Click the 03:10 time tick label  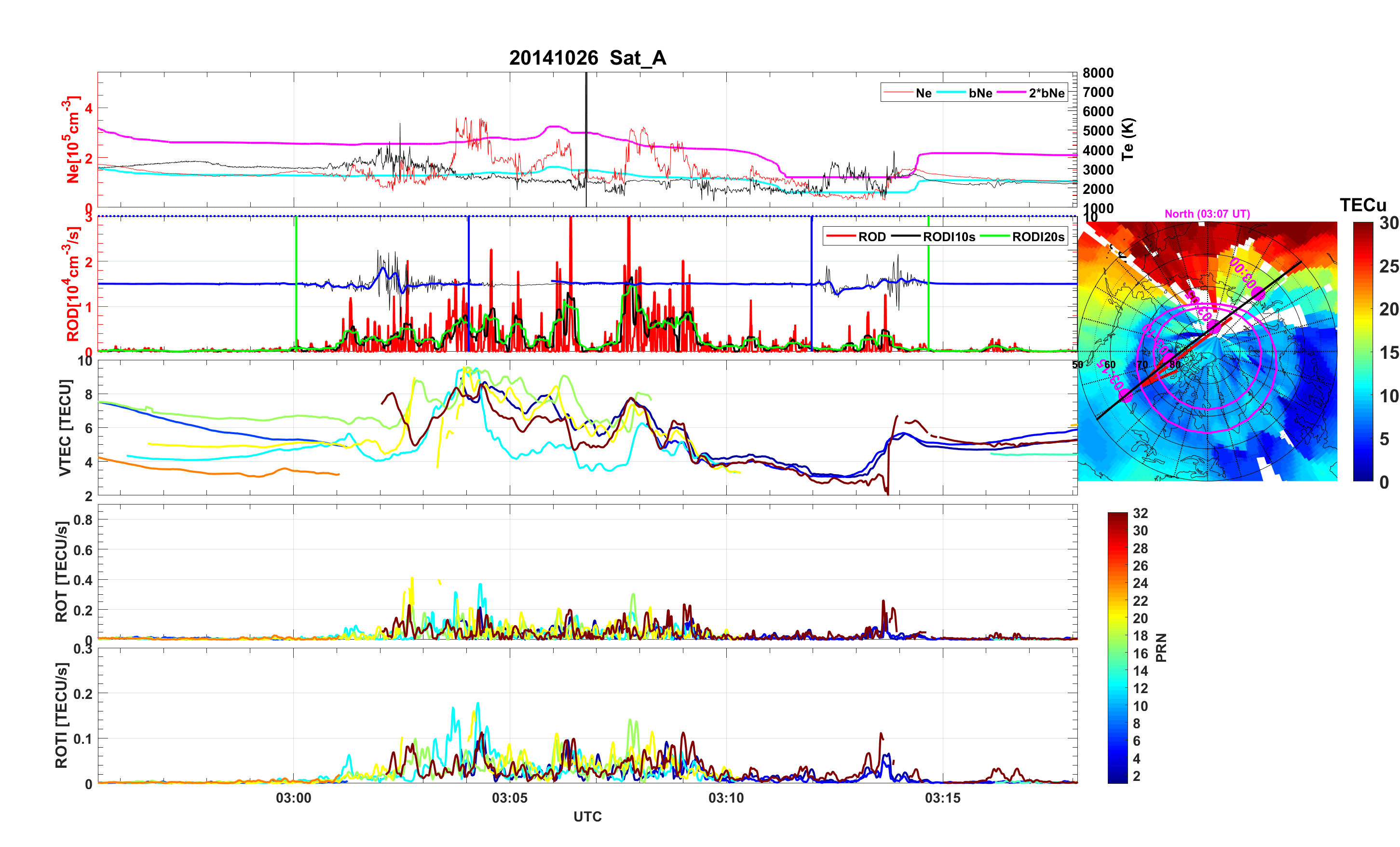pos(726,798)
